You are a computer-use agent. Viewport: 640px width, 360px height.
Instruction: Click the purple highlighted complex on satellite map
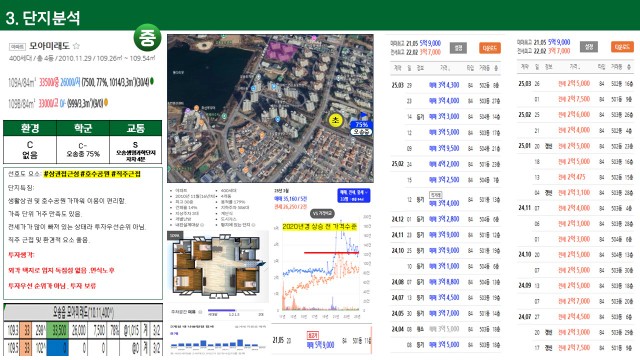pos(281,51)
